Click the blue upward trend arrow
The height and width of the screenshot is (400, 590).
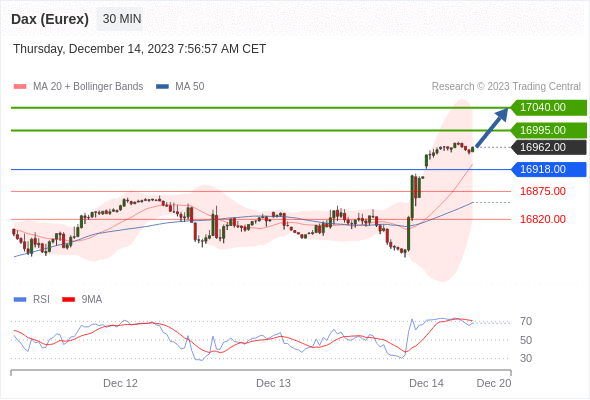coord(492,128)
